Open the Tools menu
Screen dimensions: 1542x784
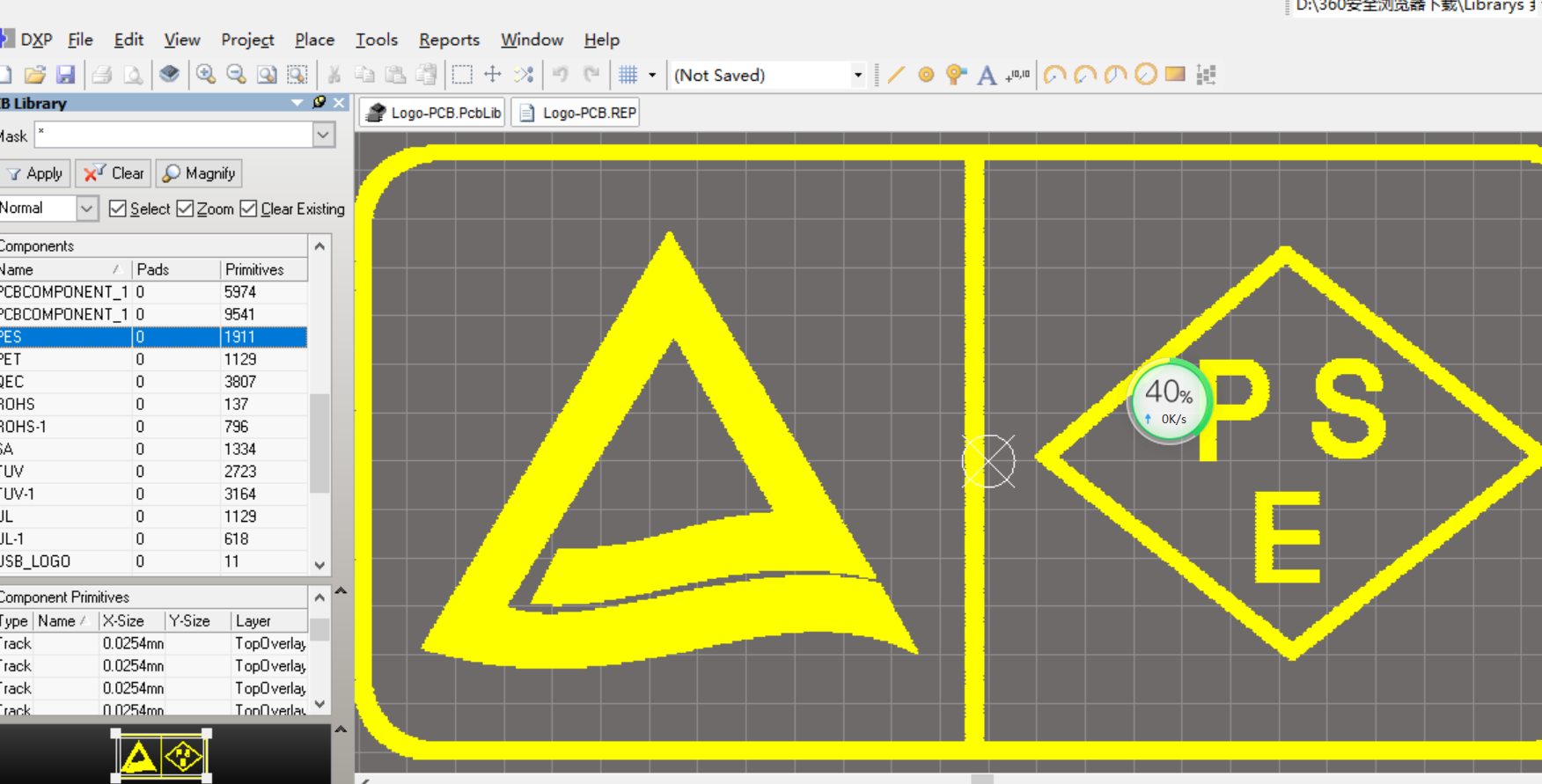377,40
